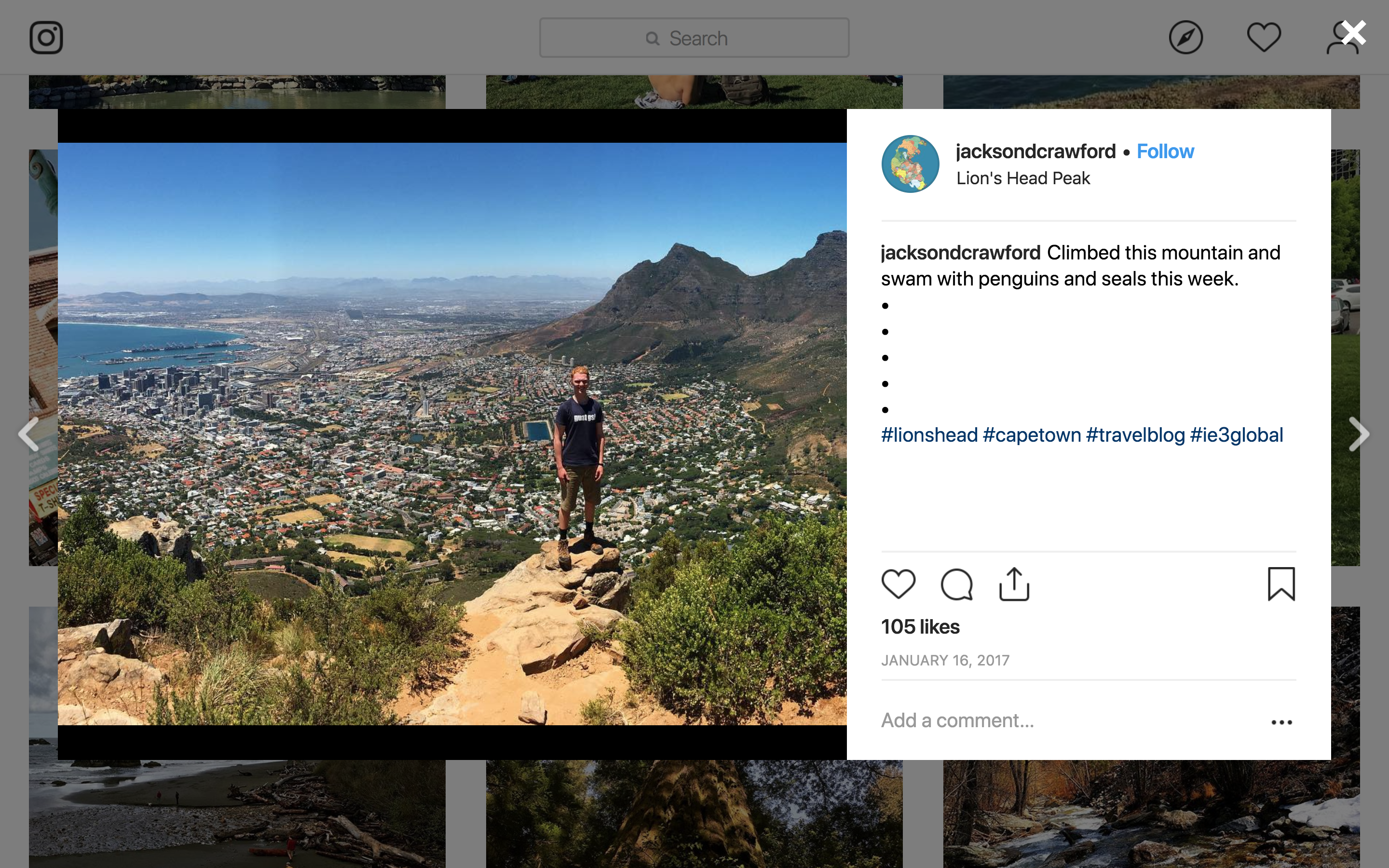Open the #ie3global hashtag

[1236, 435]
